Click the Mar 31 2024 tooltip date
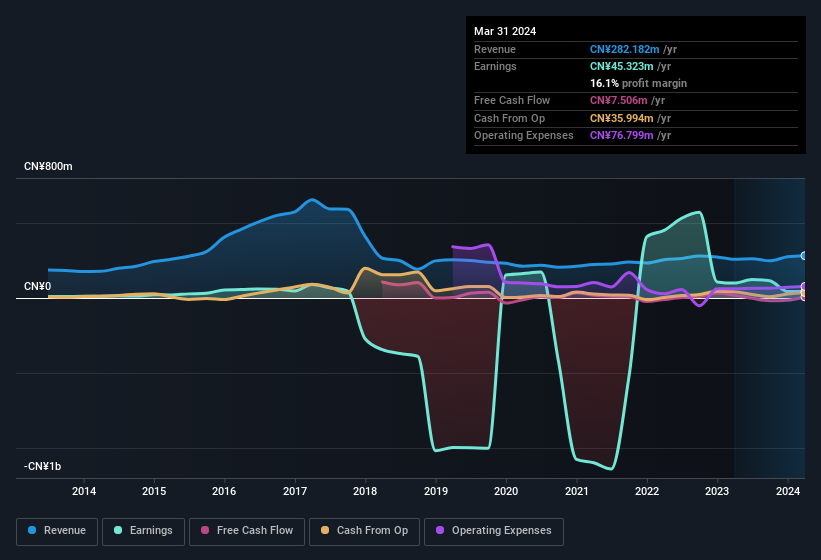 coord(505,31)
